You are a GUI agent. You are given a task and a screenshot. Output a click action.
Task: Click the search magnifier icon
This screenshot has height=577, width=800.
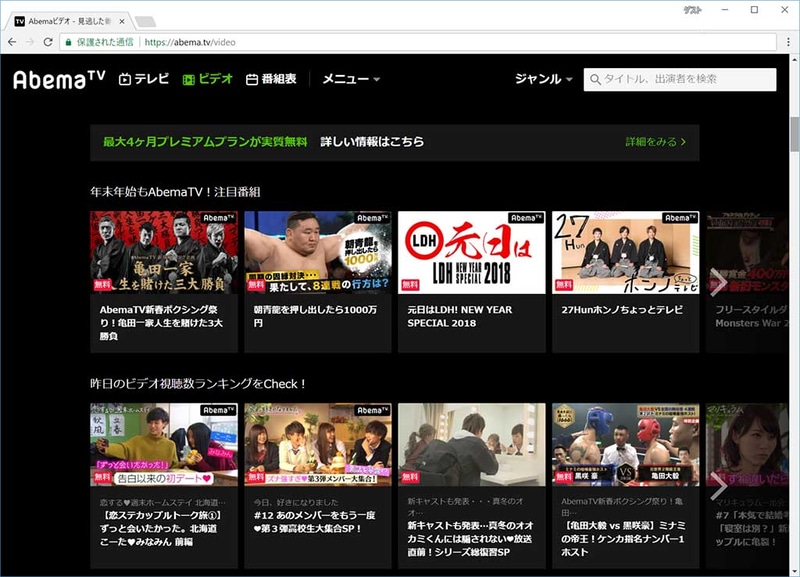(595, 80)
